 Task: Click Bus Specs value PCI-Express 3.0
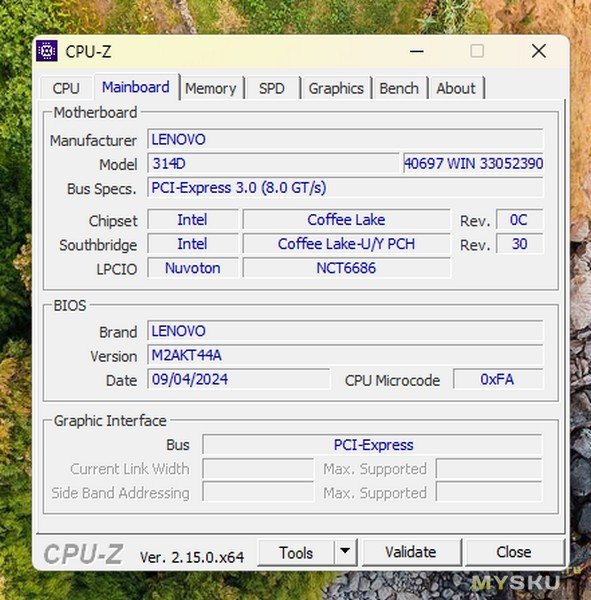click(345, 188)
